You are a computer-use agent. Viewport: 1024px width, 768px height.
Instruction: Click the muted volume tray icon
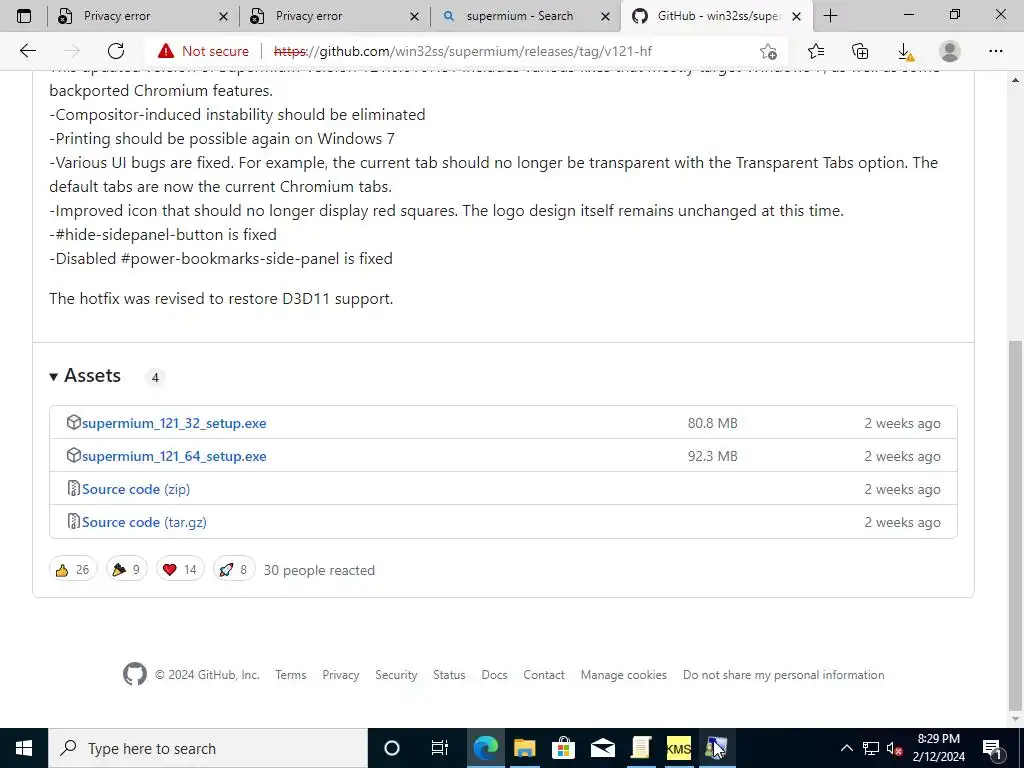click(x=894, y=748)
